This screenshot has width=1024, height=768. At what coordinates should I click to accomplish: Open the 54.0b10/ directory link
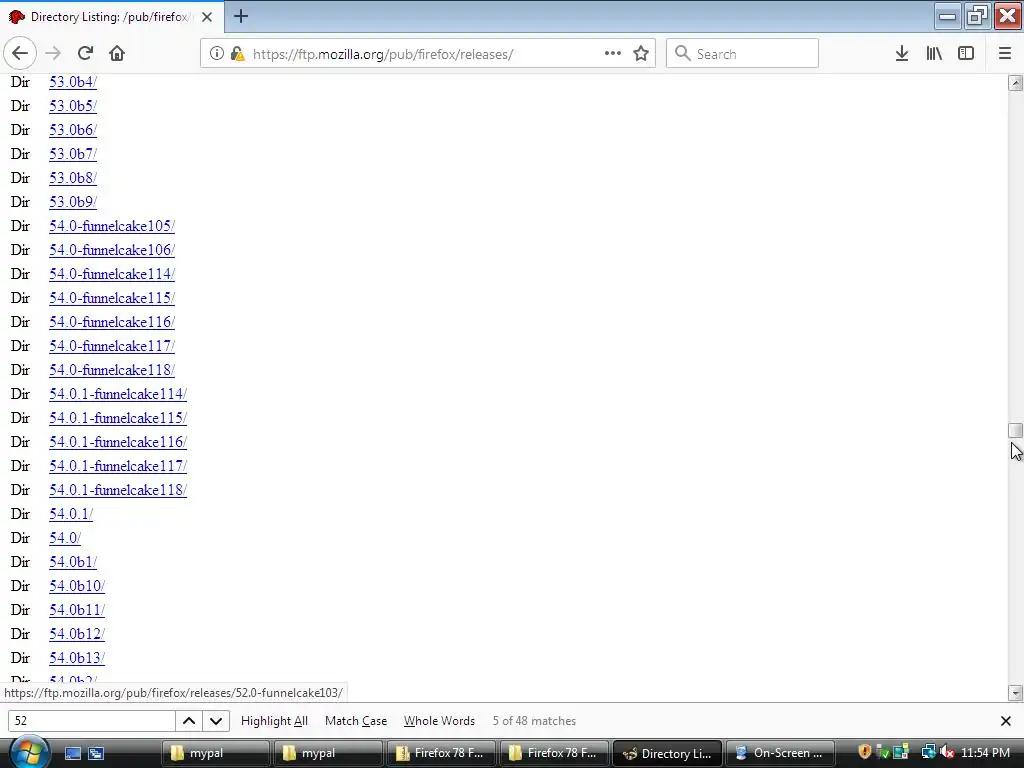(x=77, y=586)
